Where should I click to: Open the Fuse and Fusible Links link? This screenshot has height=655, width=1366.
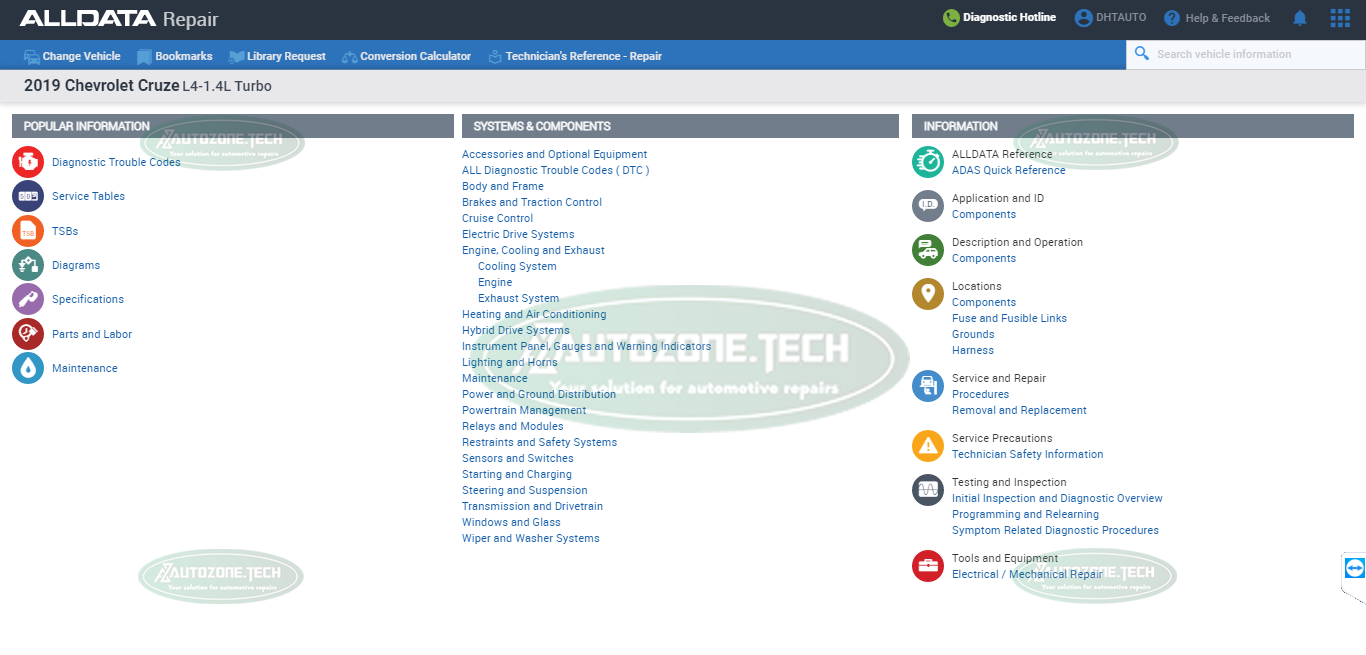click(x=1009, y=318)
